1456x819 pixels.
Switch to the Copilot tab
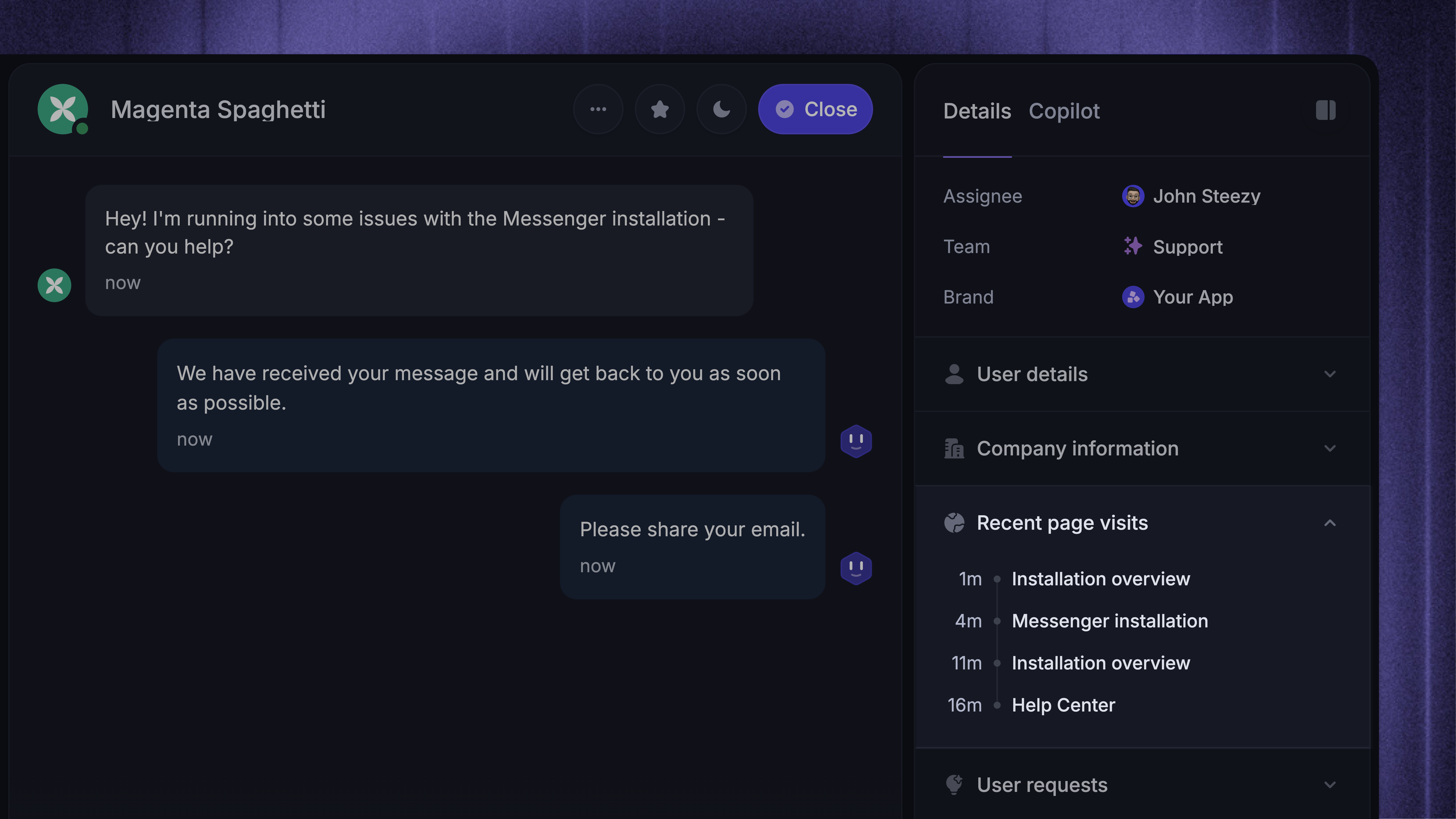pyautogui.click(x=1064, y=111)
